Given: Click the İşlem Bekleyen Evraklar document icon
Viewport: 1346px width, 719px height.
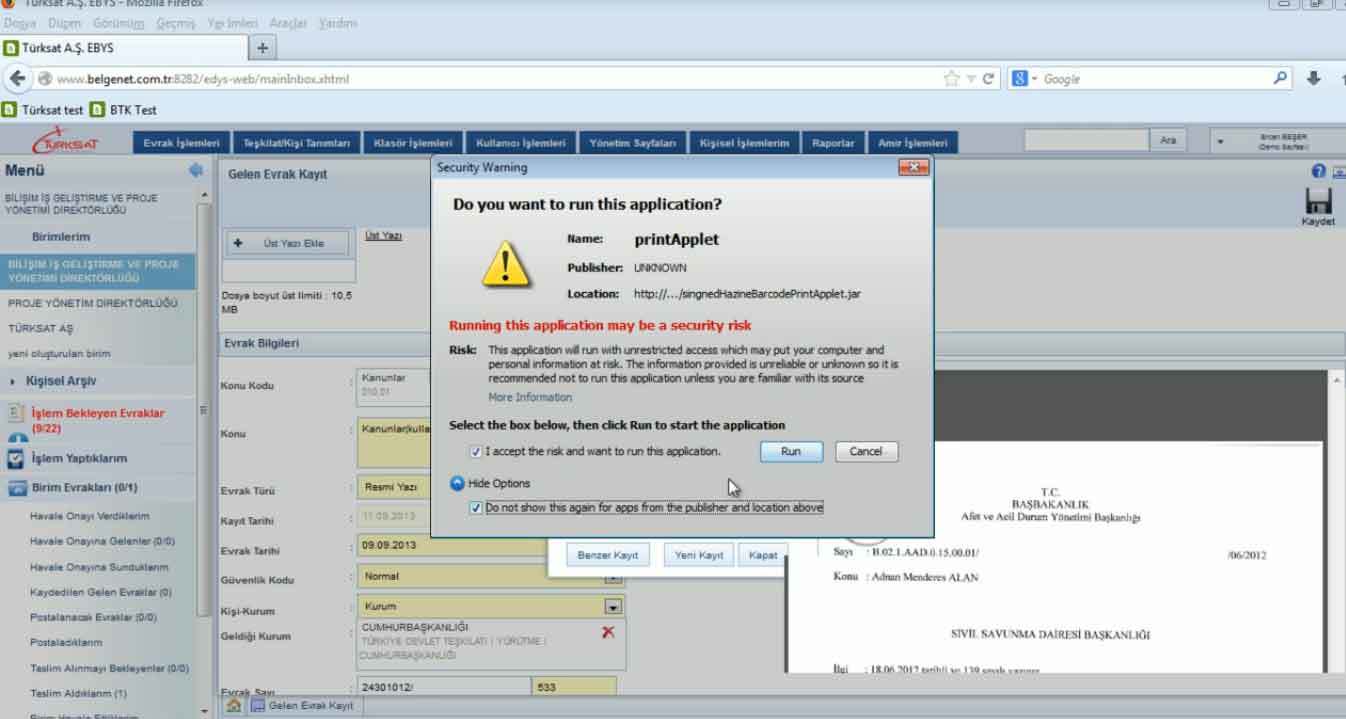Looking at the screenshot, I should click(x=15, y=413).
